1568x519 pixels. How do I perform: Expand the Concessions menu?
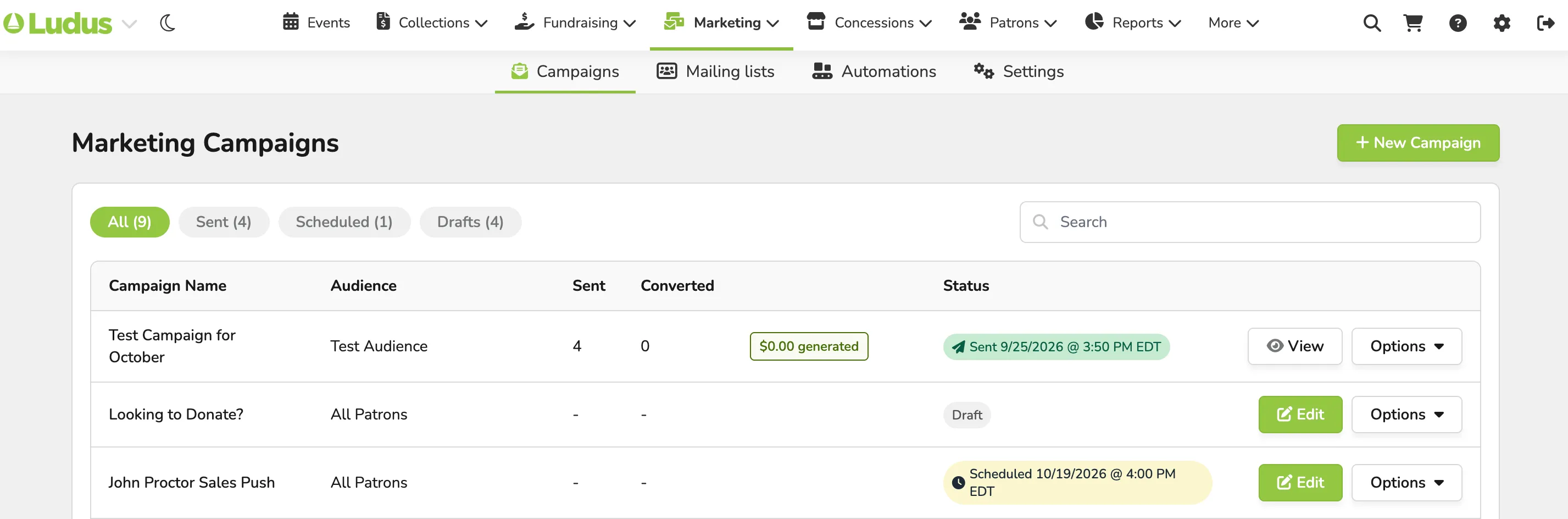tap(869, 23)
